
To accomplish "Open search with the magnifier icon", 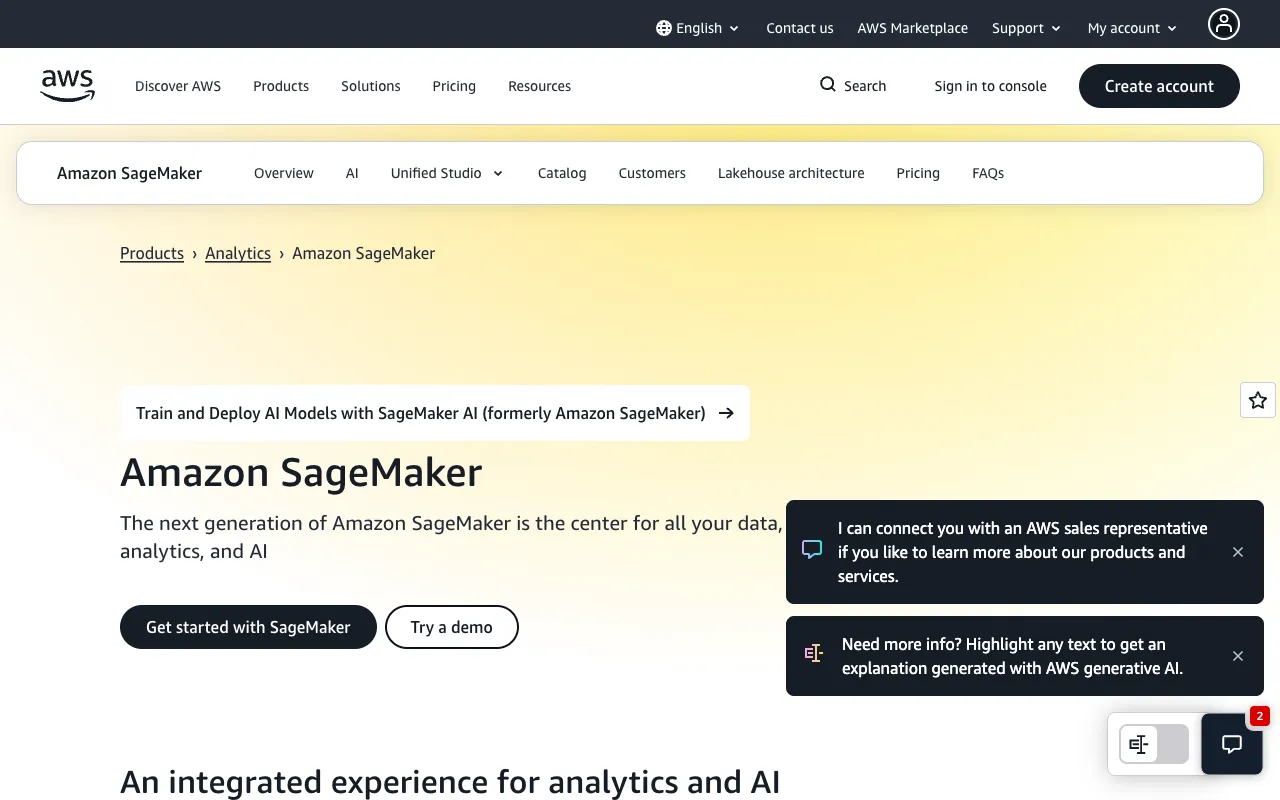I will [x=827, y=85].
